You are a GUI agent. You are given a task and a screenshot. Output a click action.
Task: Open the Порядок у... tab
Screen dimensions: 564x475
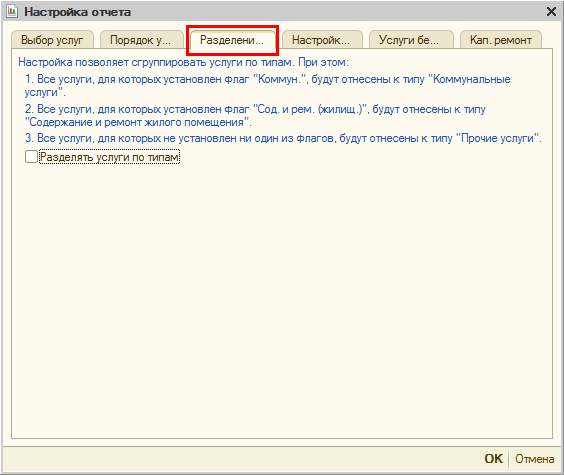[140, 40]
